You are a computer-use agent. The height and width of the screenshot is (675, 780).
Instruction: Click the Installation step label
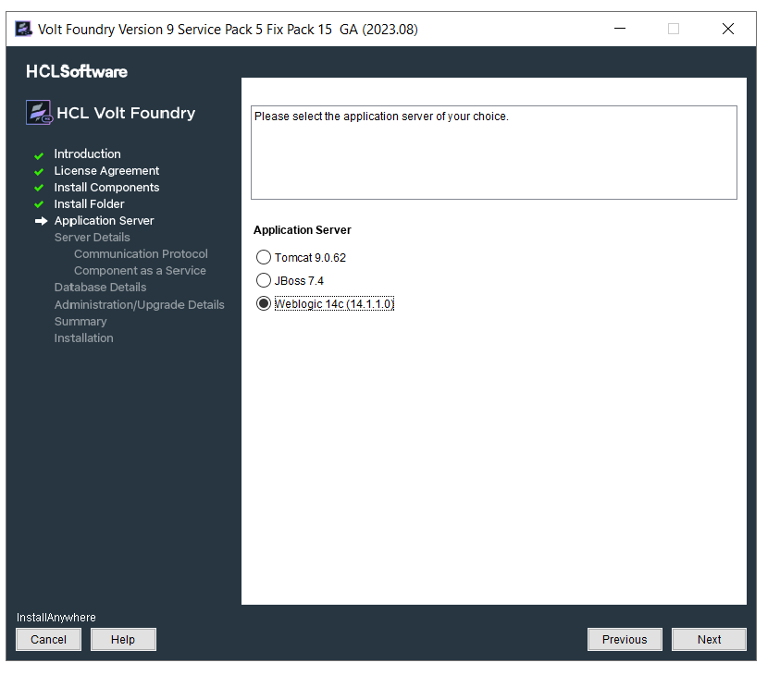84,338
